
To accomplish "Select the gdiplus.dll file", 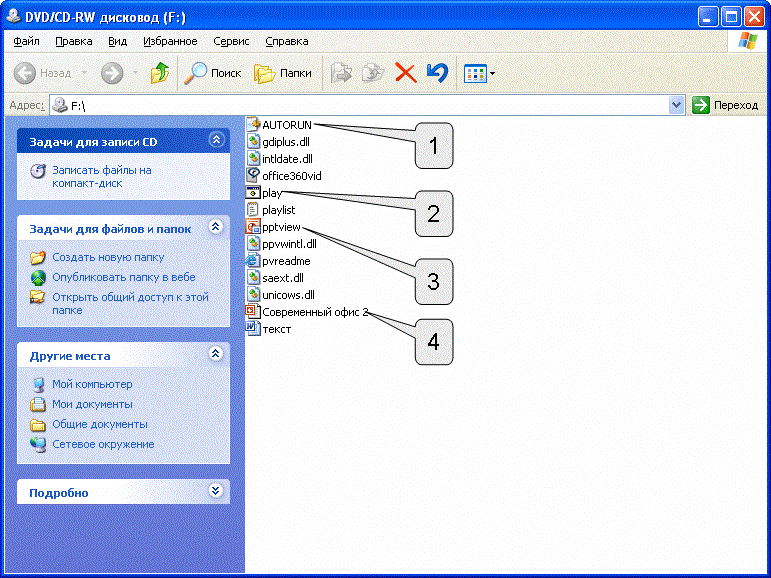I will coord(278,142).
